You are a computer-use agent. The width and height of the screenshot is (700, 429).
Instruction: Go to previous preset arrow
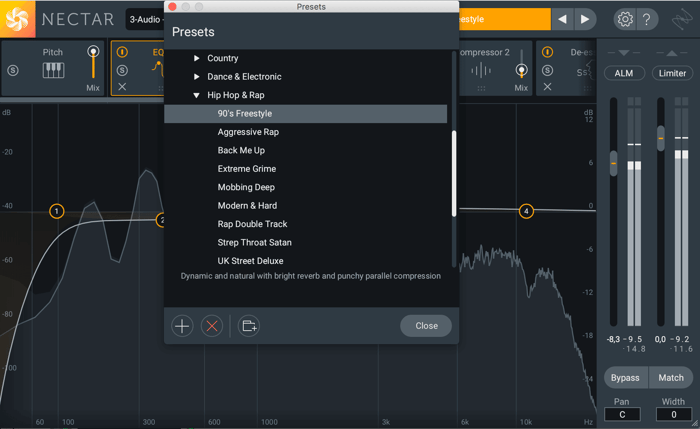point(562,19)
